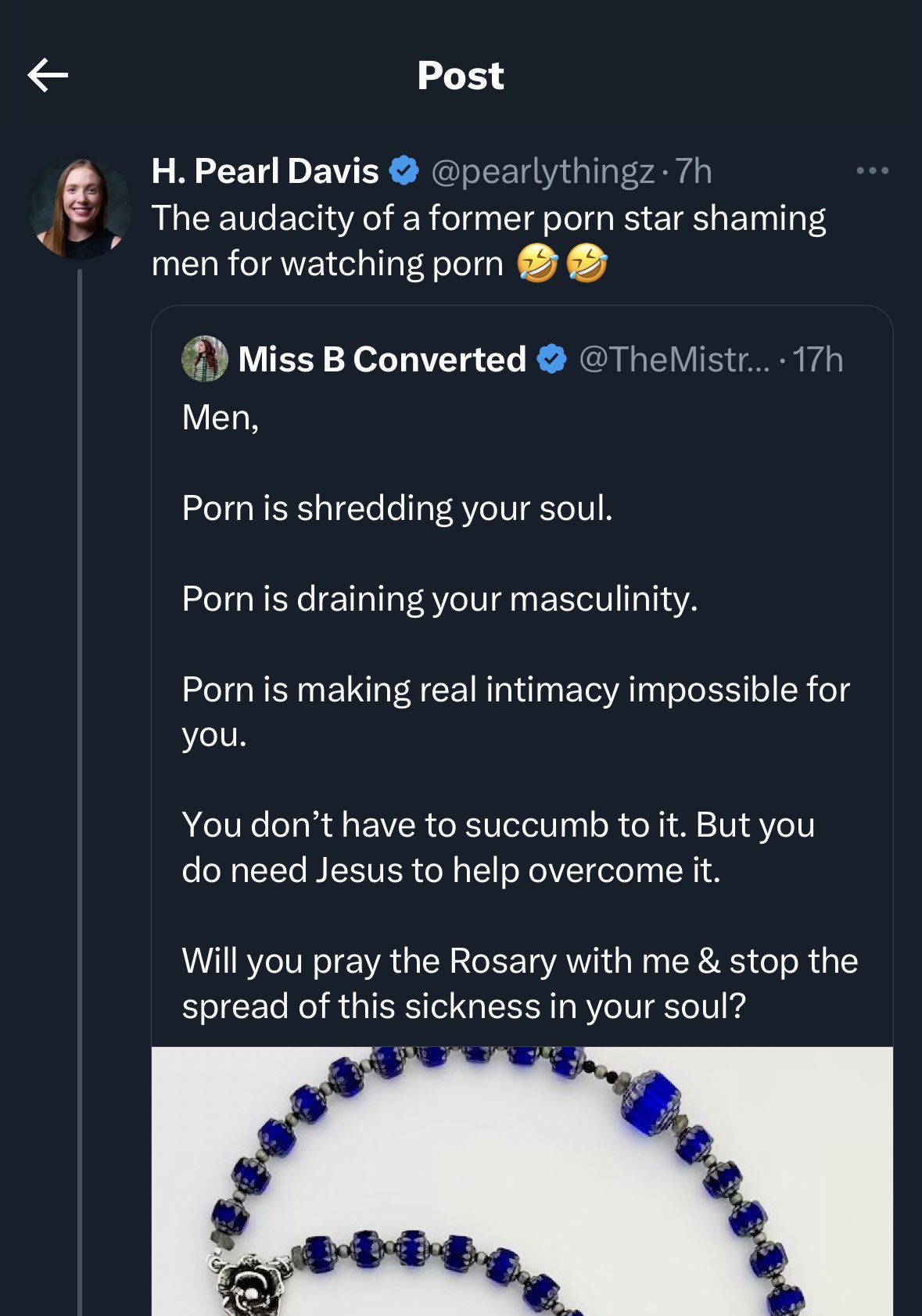Click Miss B Converted's verified badge
This screenshot has width=922, height=1316.
point(552,360)
